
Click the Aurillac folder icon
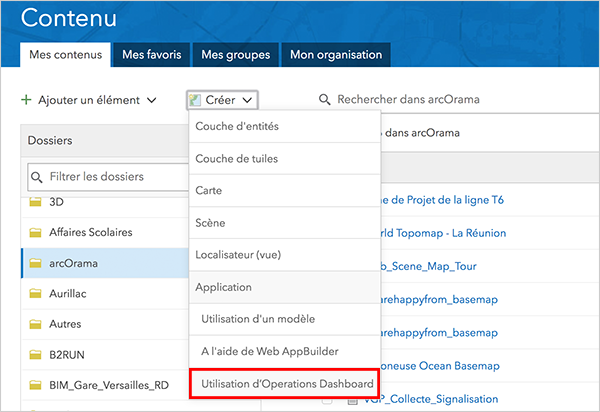34,294
